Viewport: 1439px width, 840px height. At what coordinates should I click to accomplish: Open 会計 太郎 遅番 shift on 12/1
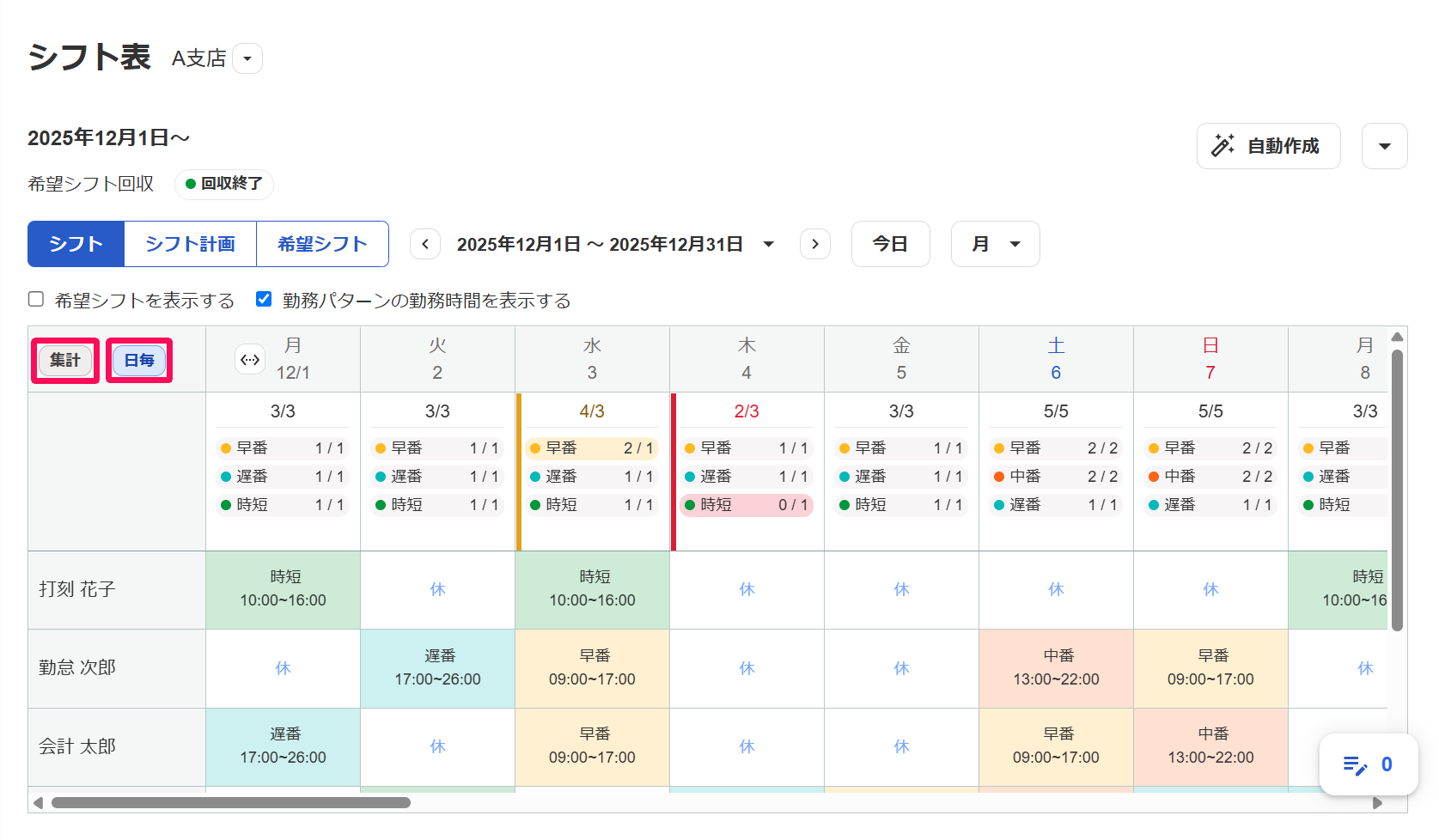click(283, 746)
